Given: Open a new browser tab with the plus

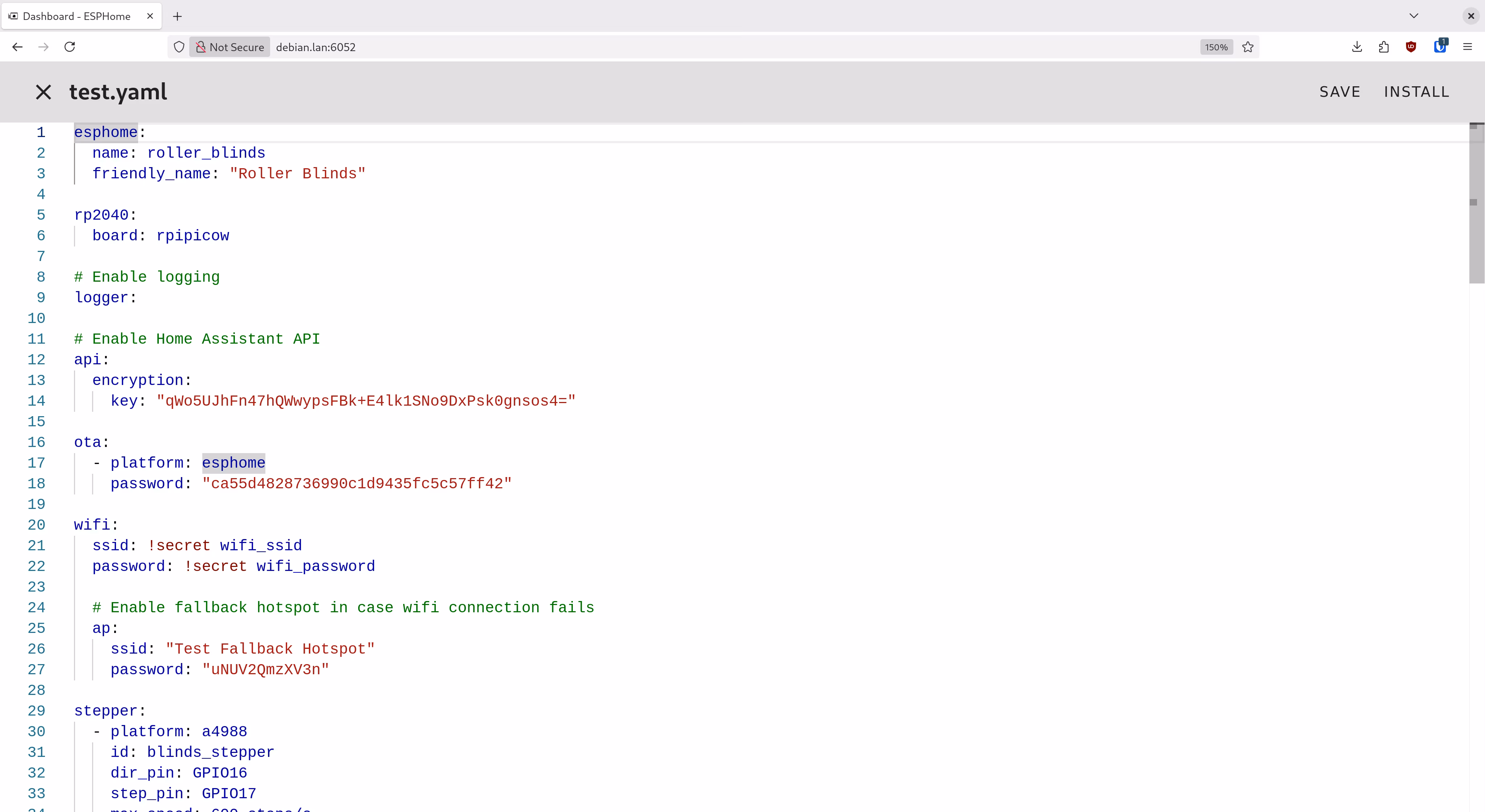Looking at the screenshot, I should pos(178,16).
